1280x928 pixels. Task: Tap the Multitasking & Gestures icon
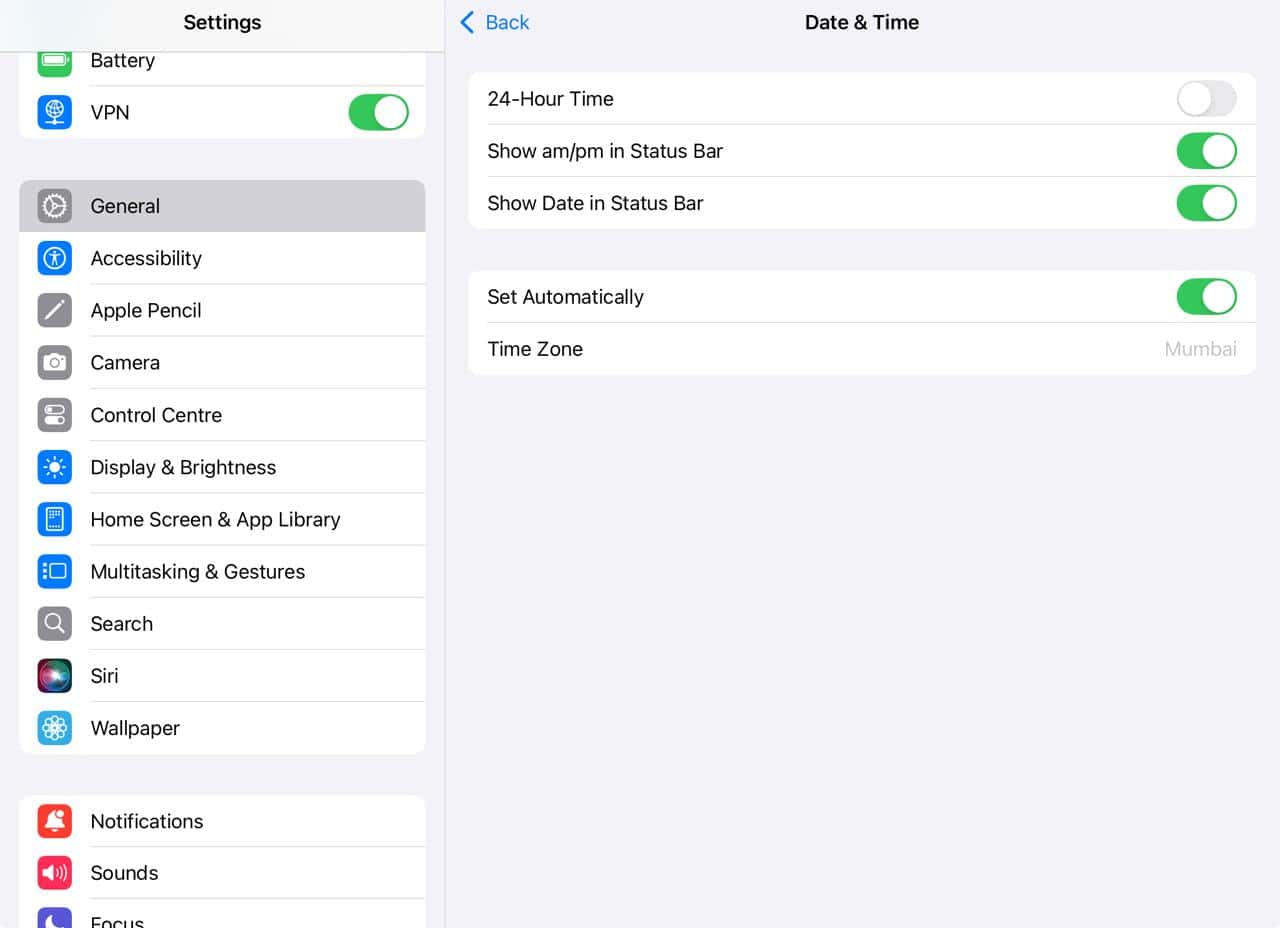pyautogui.click(x=55, y=571)
